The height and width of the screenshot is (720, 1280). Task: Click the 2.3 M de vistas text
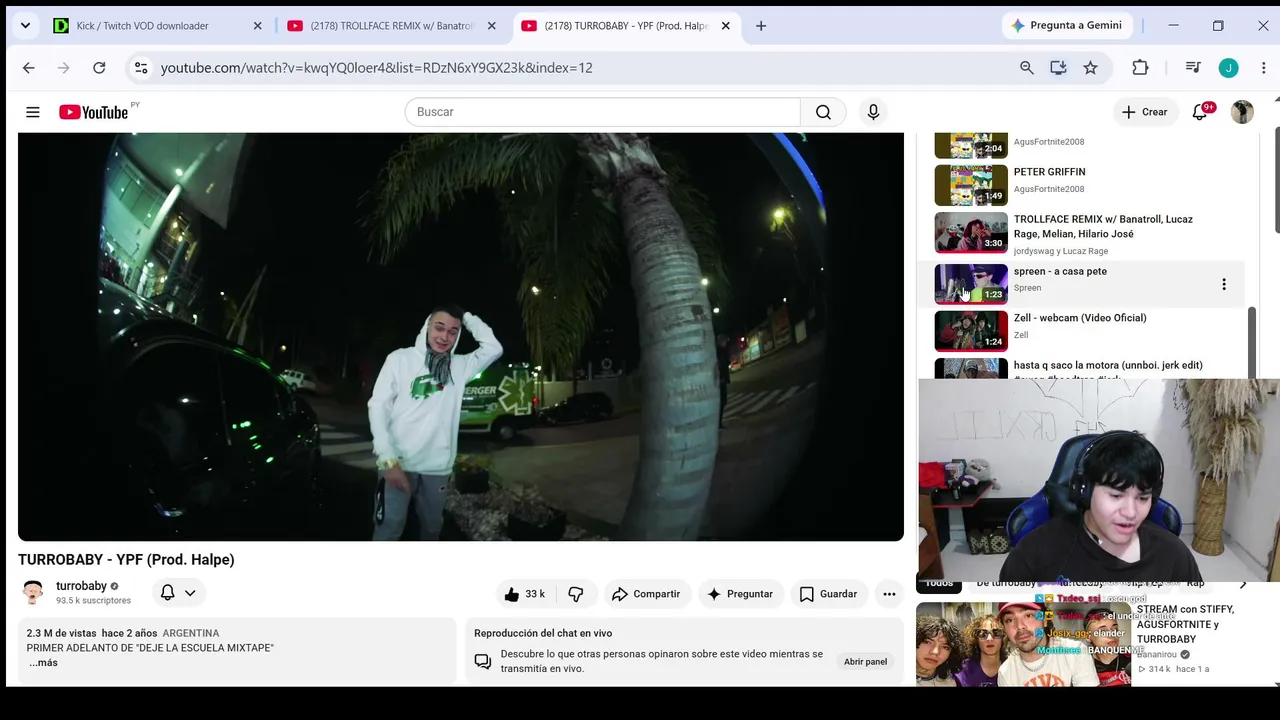[61, 633]
